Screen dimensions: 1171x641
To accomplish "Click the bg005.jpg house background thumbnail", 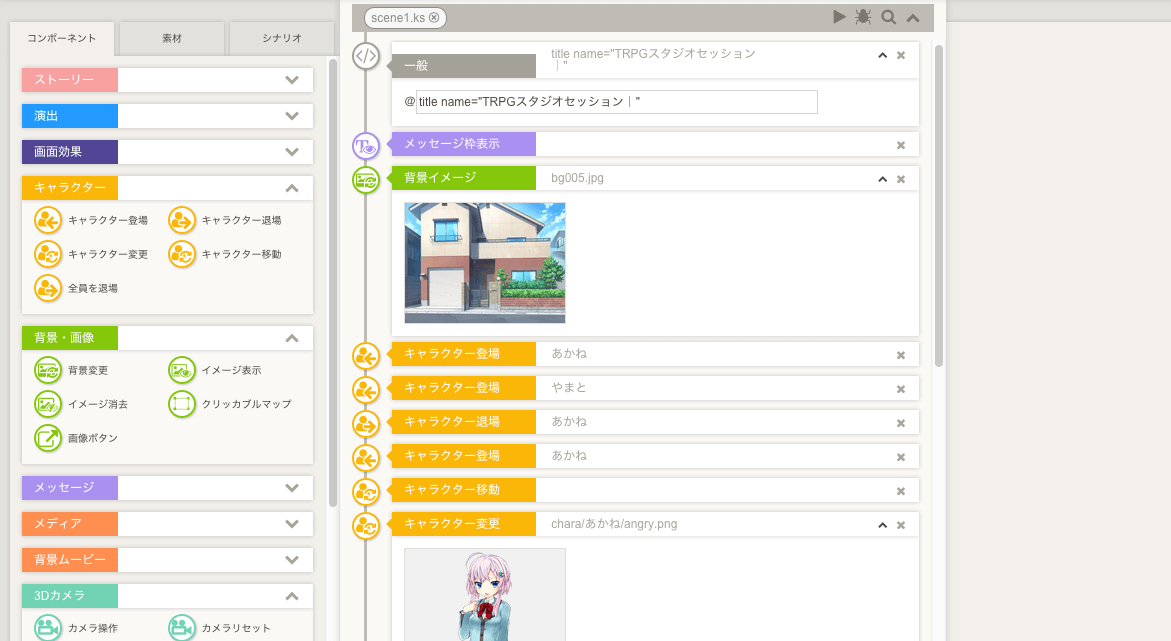I will (x=485, y=263).
